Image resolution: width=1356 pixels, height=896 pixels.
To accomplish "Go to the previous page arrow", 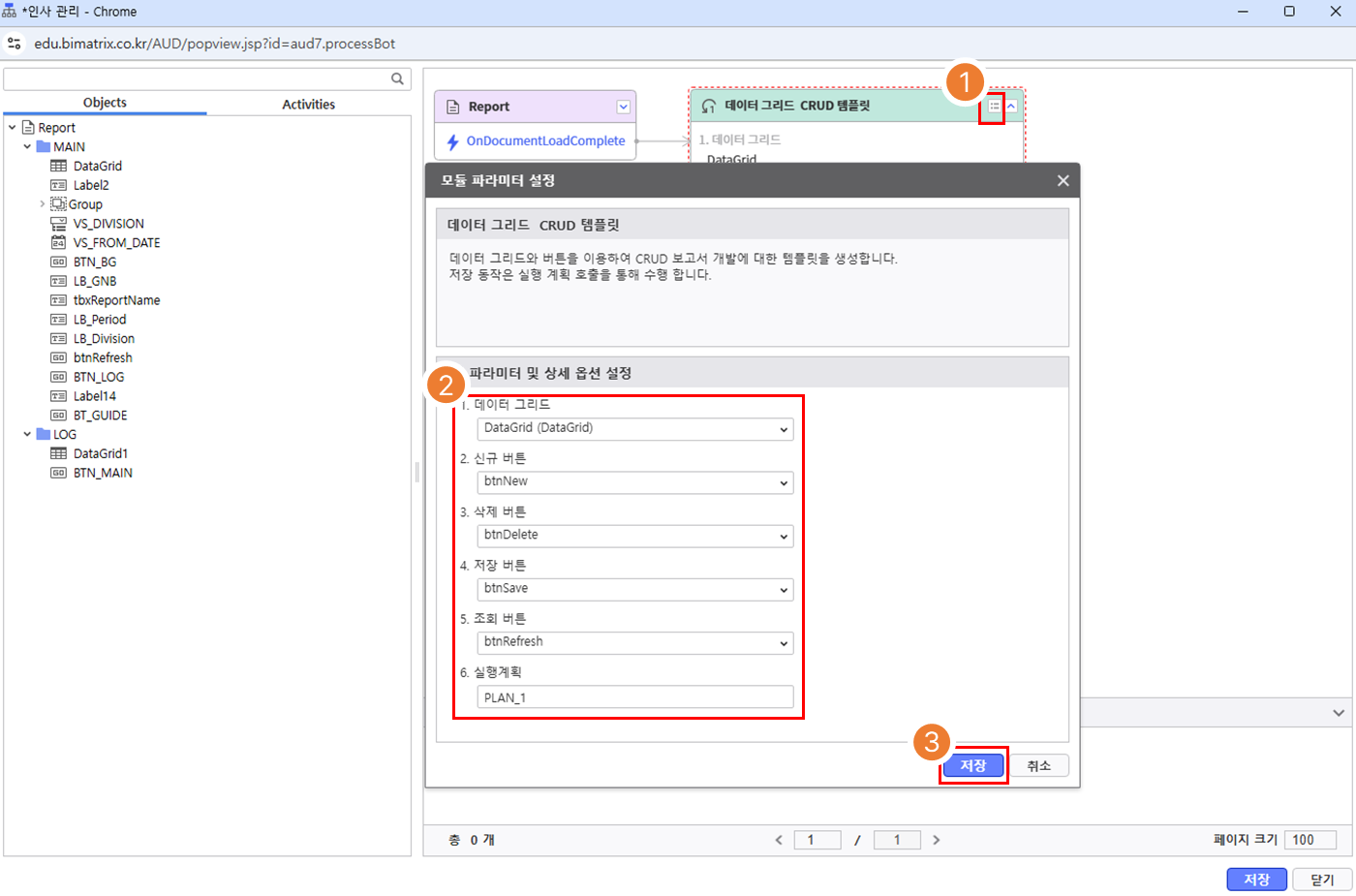I will pyautogui.click(x=779, y=840).
